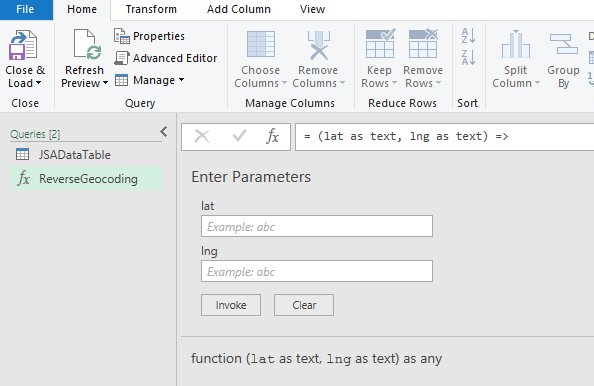Focus the lat parameter input field
This screenshot has height=386, width=594.
(317, 226)
